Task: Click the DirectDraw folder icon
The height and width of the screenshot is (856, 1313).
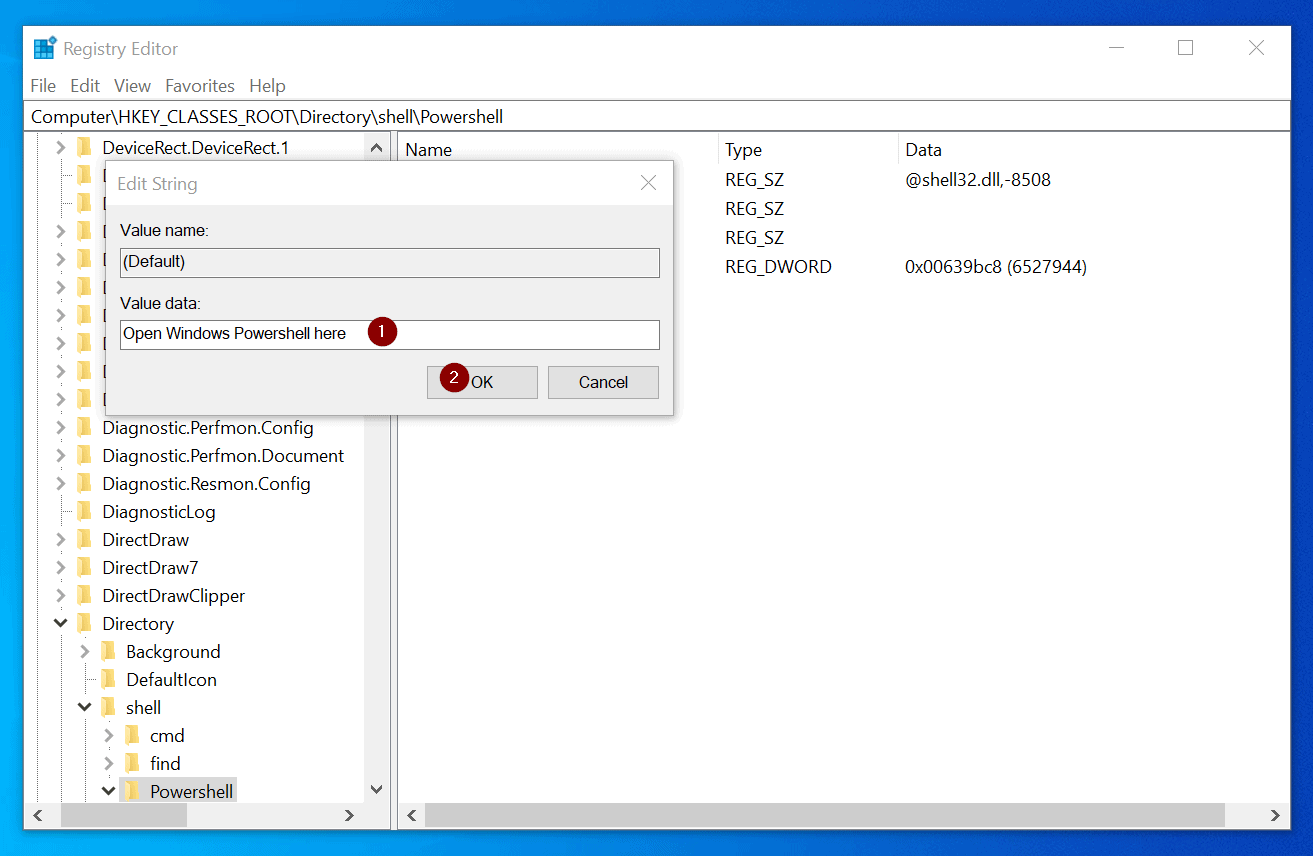Action: tap(85, 540)
